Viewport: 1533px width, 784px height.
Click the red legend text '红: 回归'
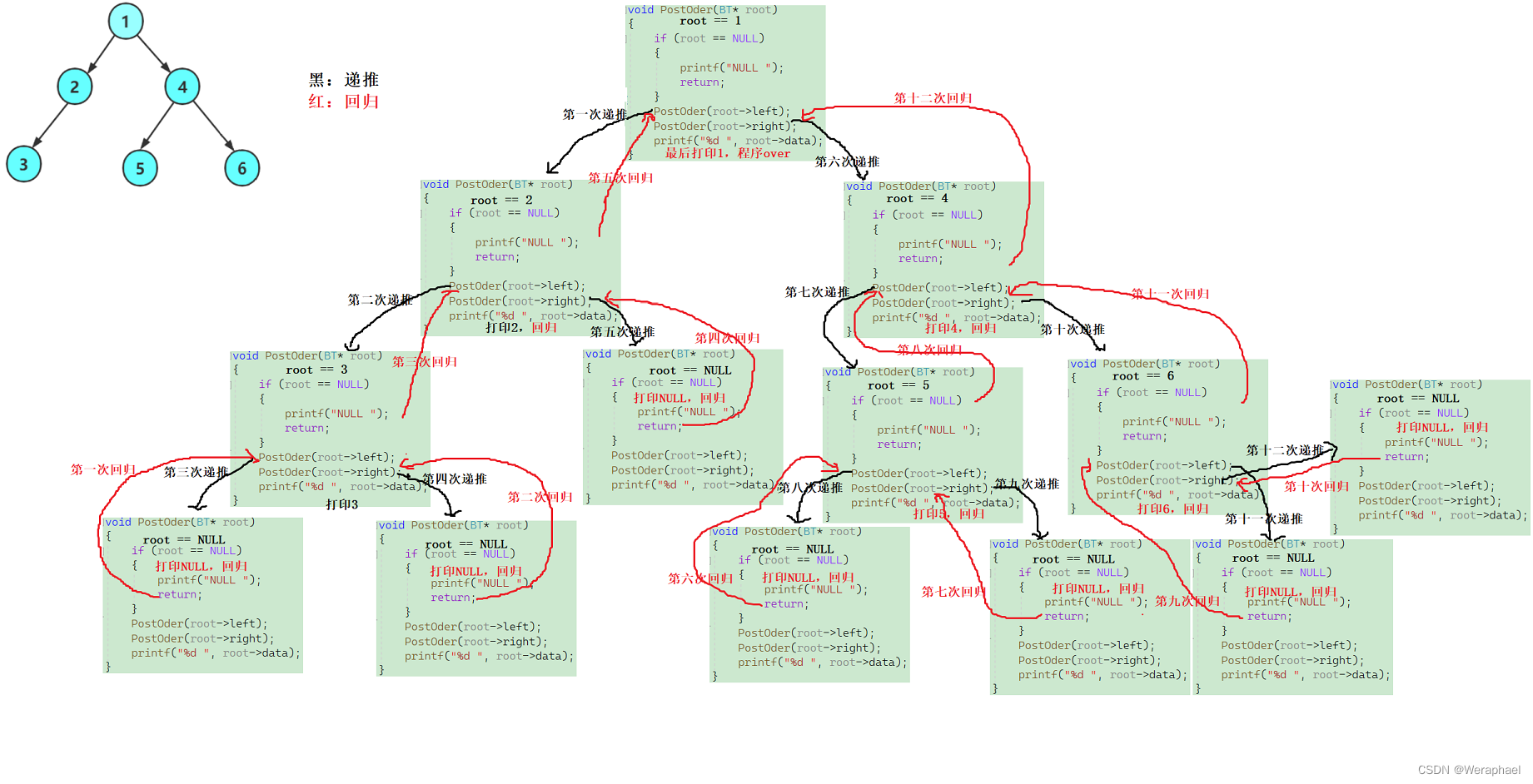click(x=344, y=102)
